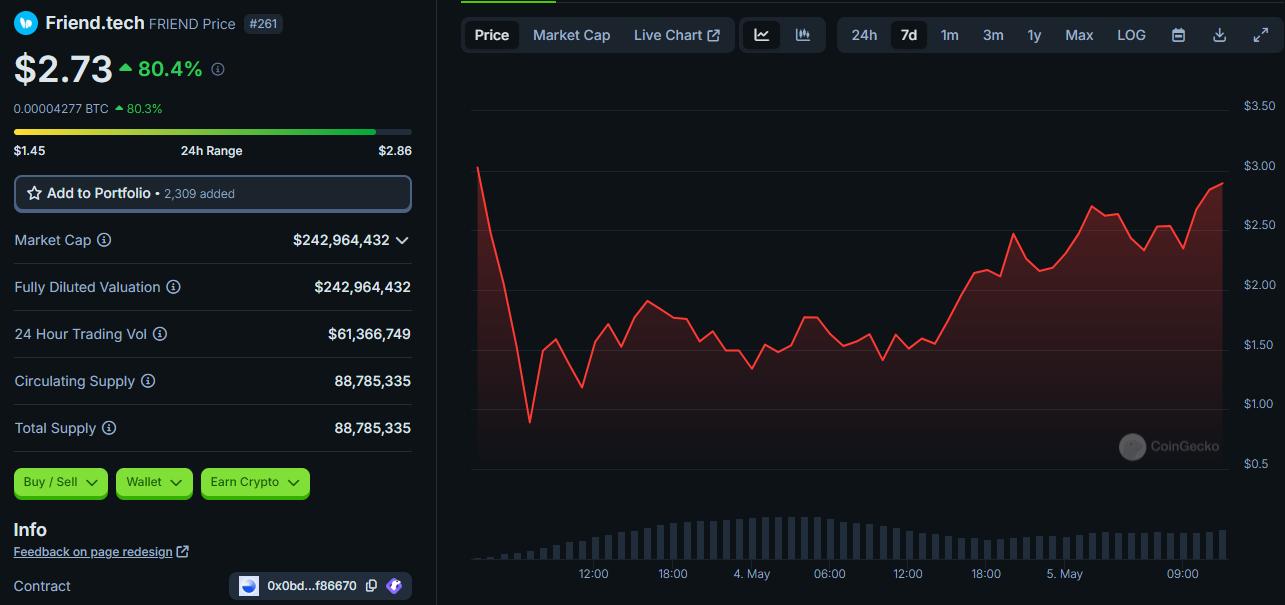This screenshot has height=605, width=1285.
Task: Expand chart to fullscreen
Action: (x=1260, y=35)
